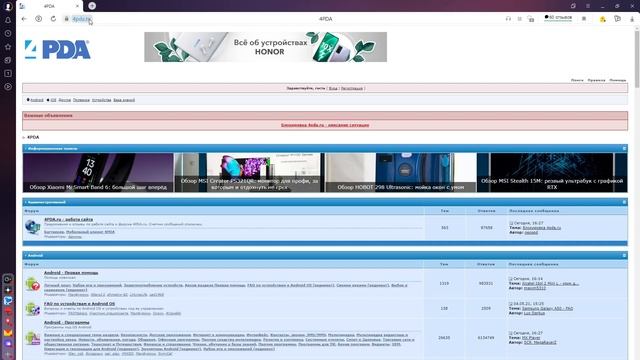This screenshot has width=640, height=360.
Task: Click the Регистрация registration link
Action: point(351,88)
